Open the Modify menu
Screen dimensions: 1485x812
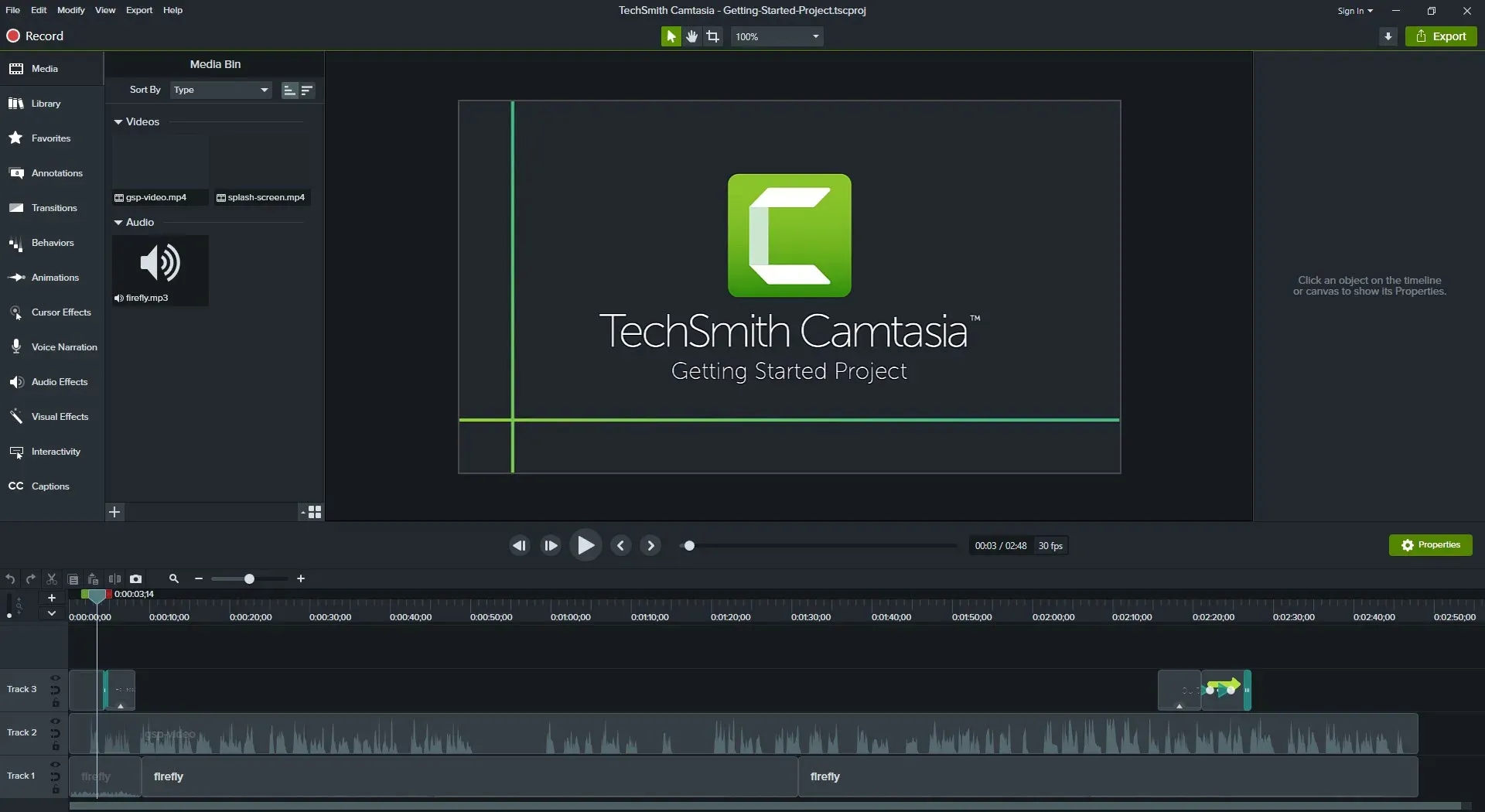point(71,10)
